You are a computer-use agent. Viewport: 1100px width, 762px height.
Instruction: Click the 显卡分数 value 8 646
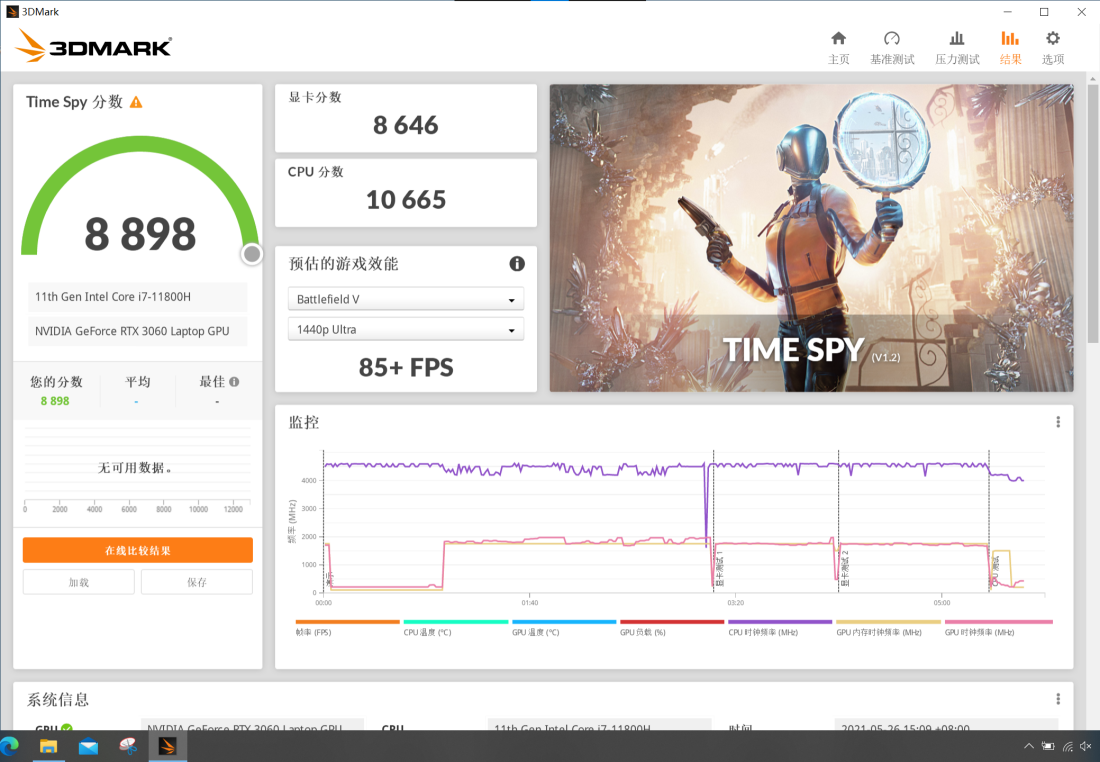coord(405,125)
